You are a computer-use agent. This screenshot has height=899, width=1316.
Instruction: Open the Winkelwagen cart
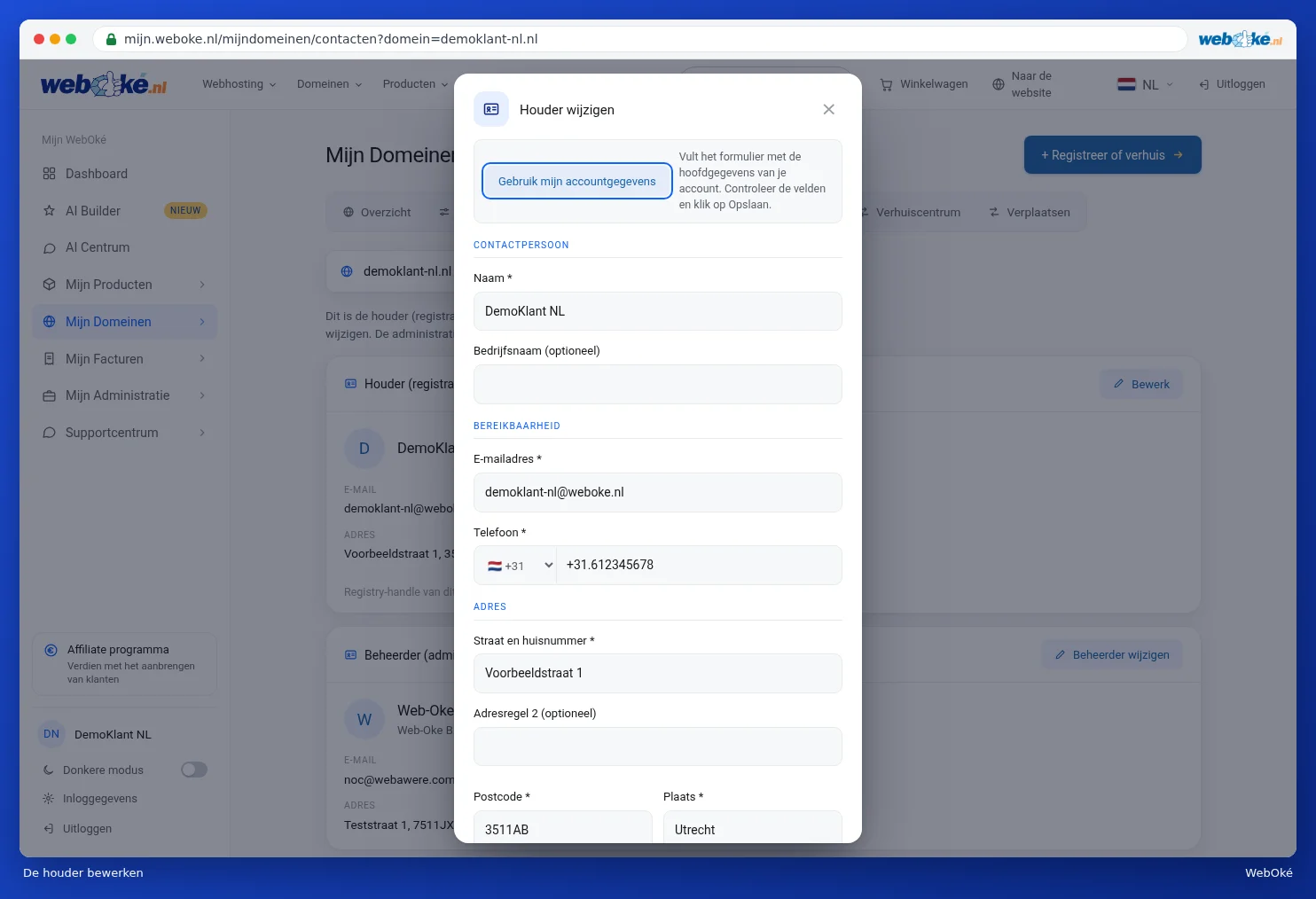(x=924, y=84)
